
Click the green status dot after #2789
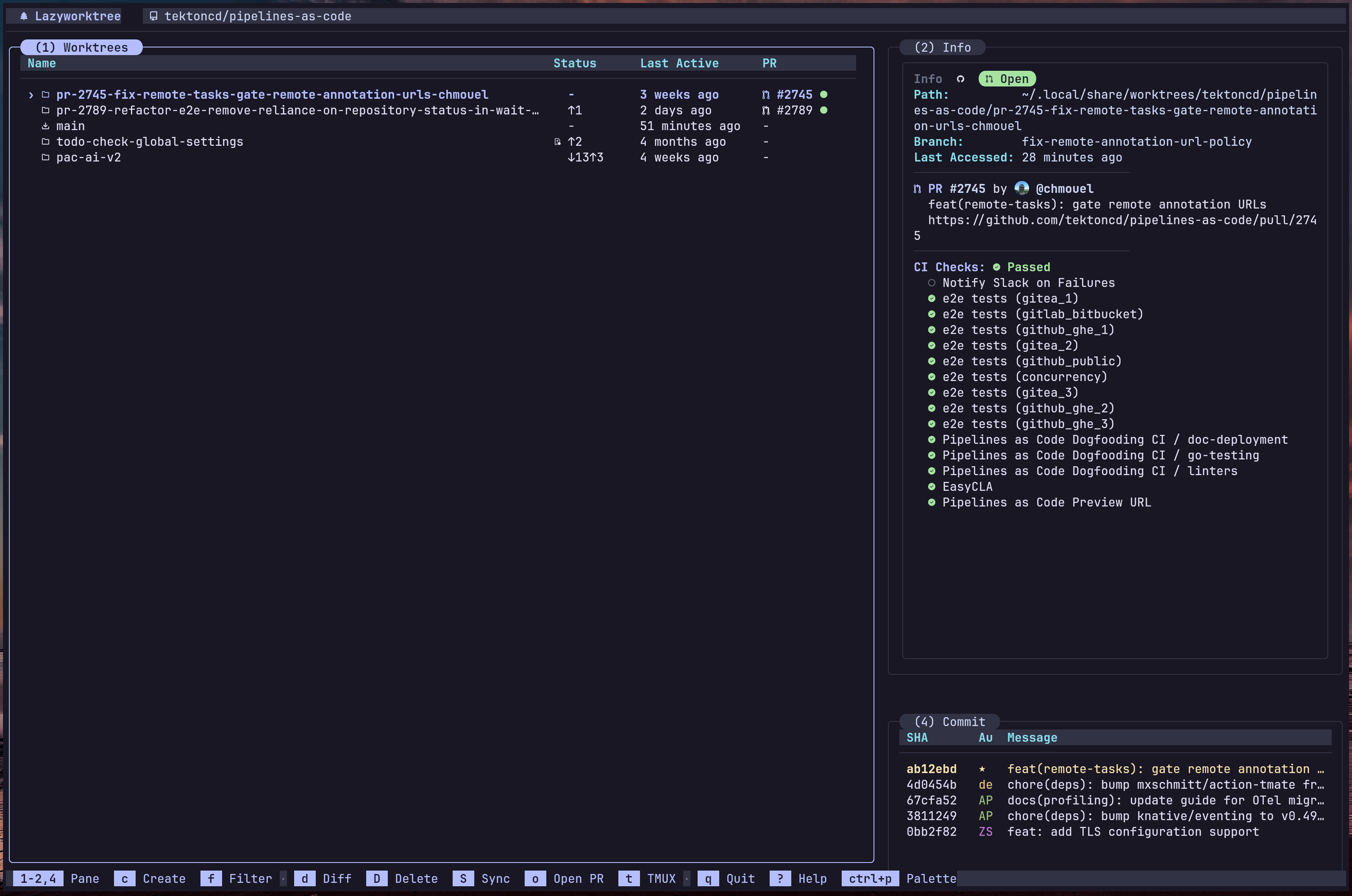tap(823, 110)
